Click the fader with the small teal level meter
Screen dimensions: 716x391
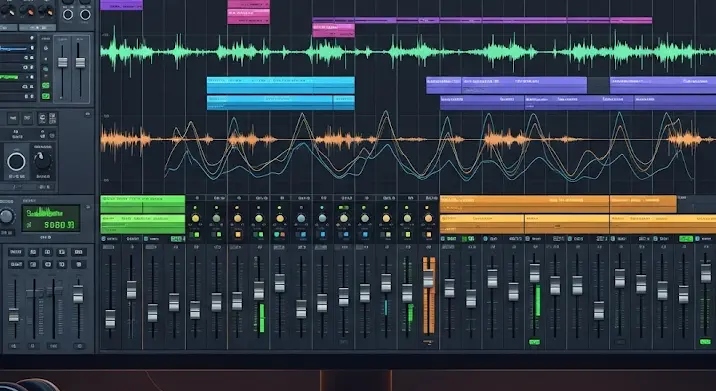pyautogui.click(x=386, y=283)
